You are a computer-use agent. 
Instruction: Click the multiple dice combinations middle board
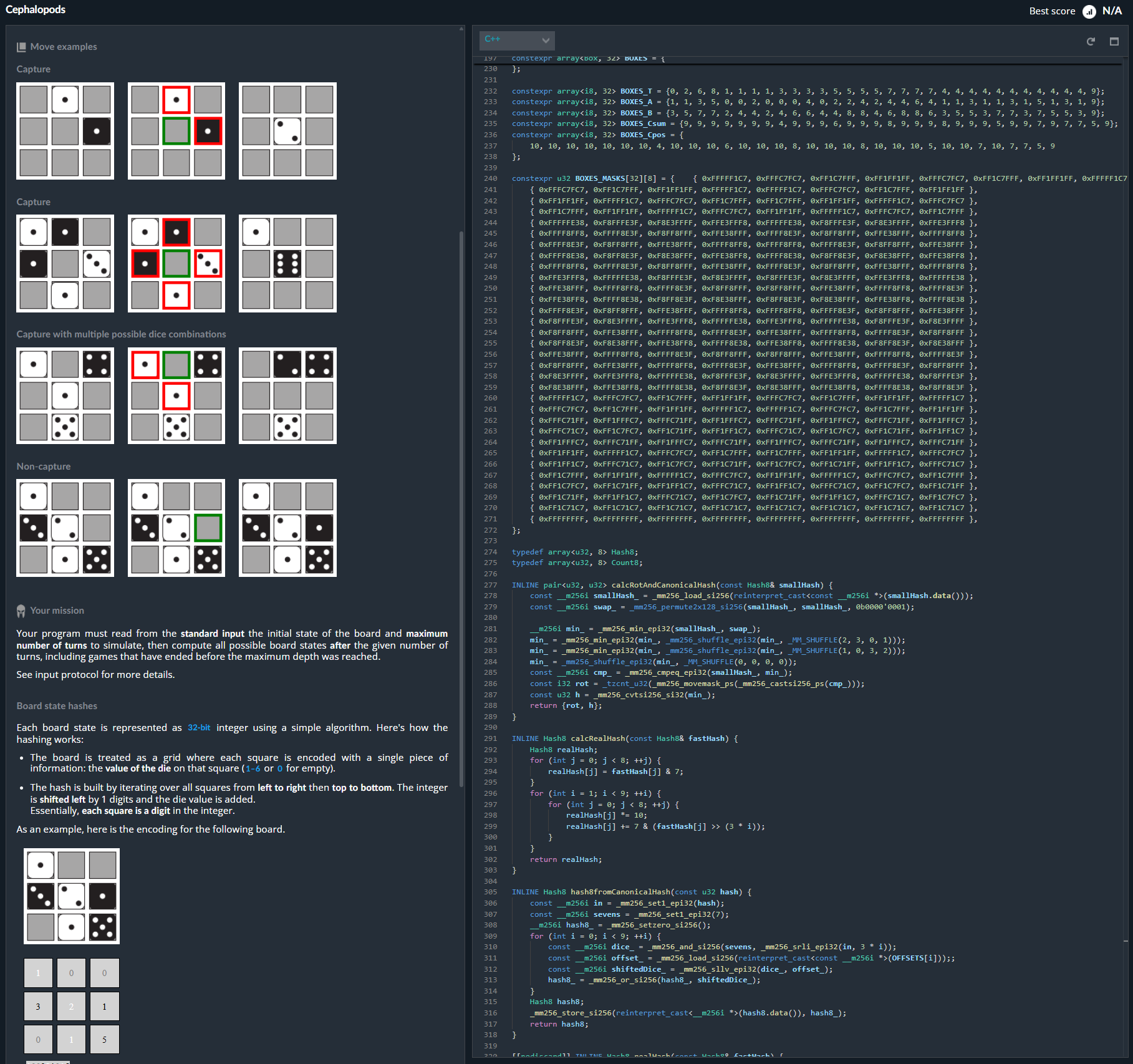point(176,395)
